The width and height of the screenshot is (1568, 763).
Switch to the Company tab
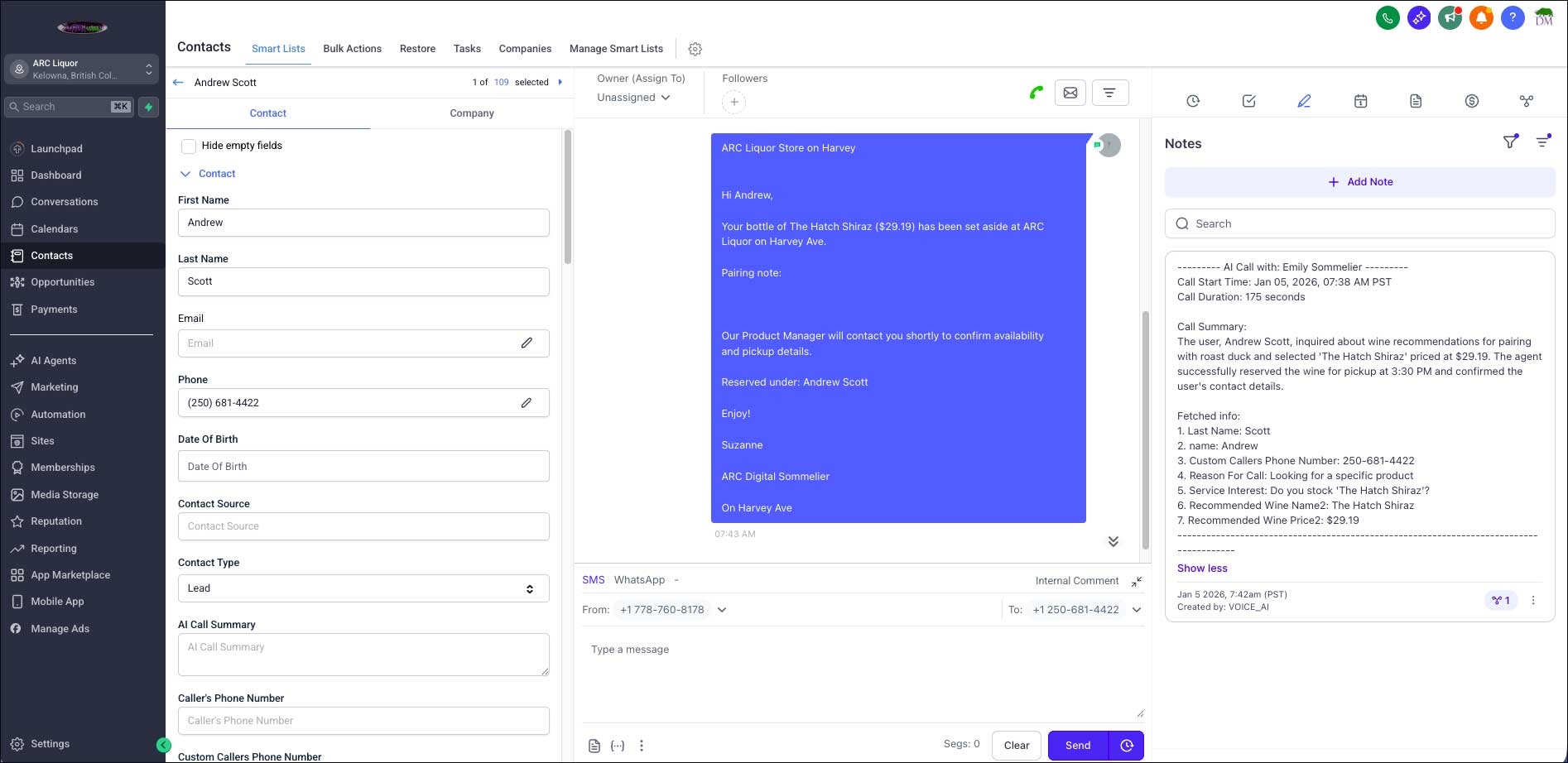point(471,113)
